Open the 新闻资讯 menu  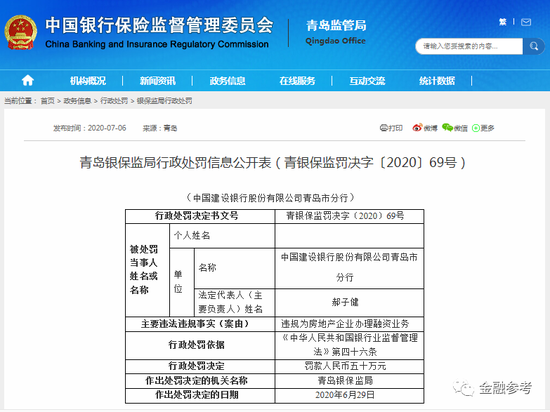157,81
